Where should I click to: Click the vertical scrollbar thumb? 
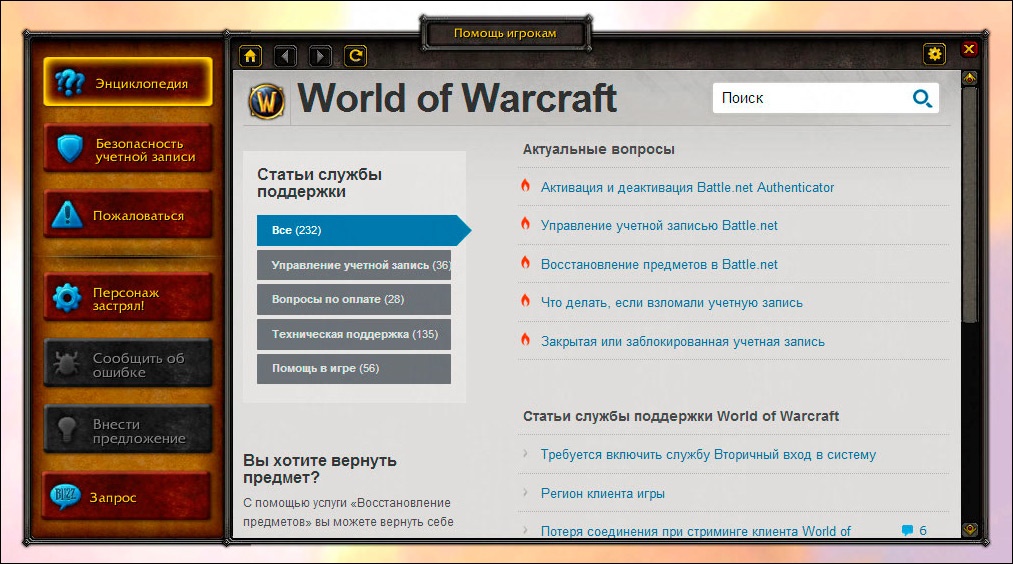(x=970, y=205)
